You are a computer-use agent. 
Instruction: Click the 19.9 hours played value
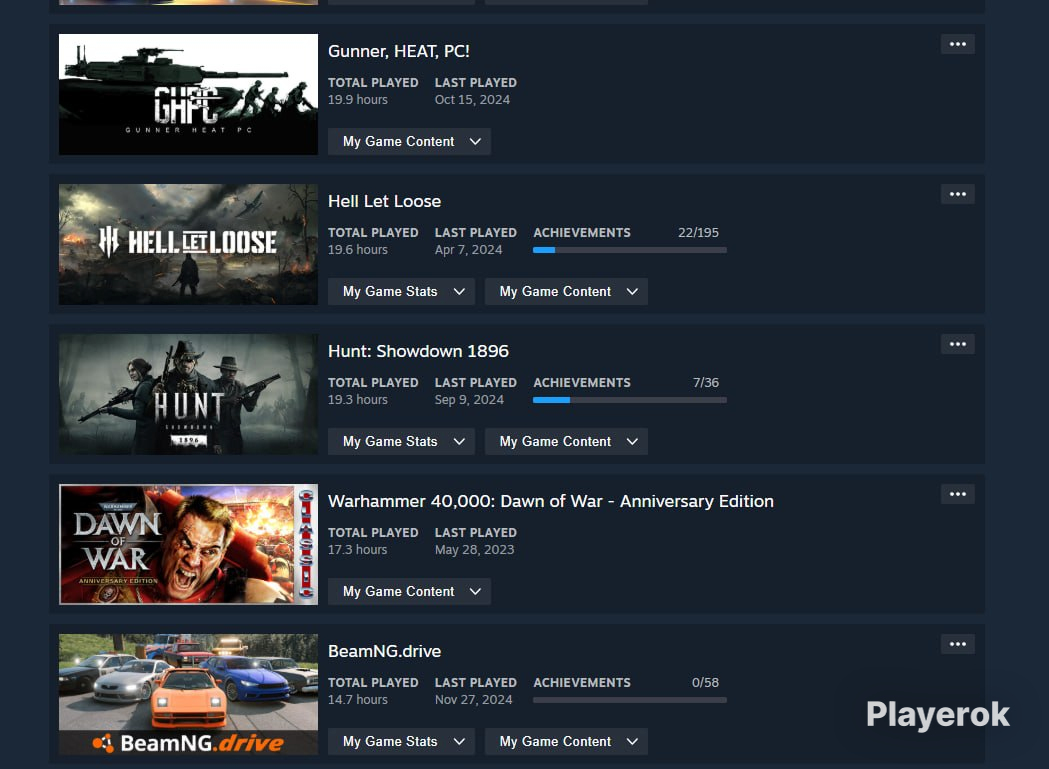point(358,99)
